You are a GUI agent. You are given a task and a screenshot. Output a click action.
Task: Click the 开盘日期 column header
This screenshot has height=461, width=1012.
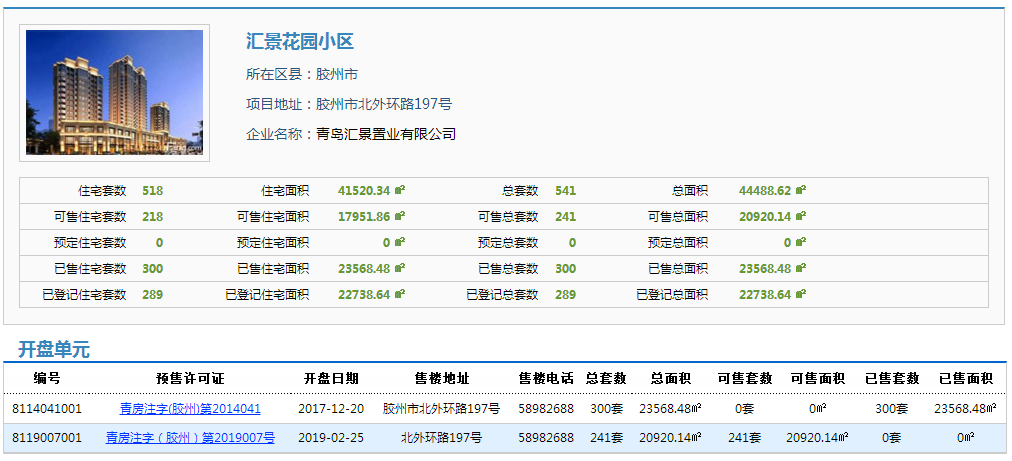click(x=331, y=379)
